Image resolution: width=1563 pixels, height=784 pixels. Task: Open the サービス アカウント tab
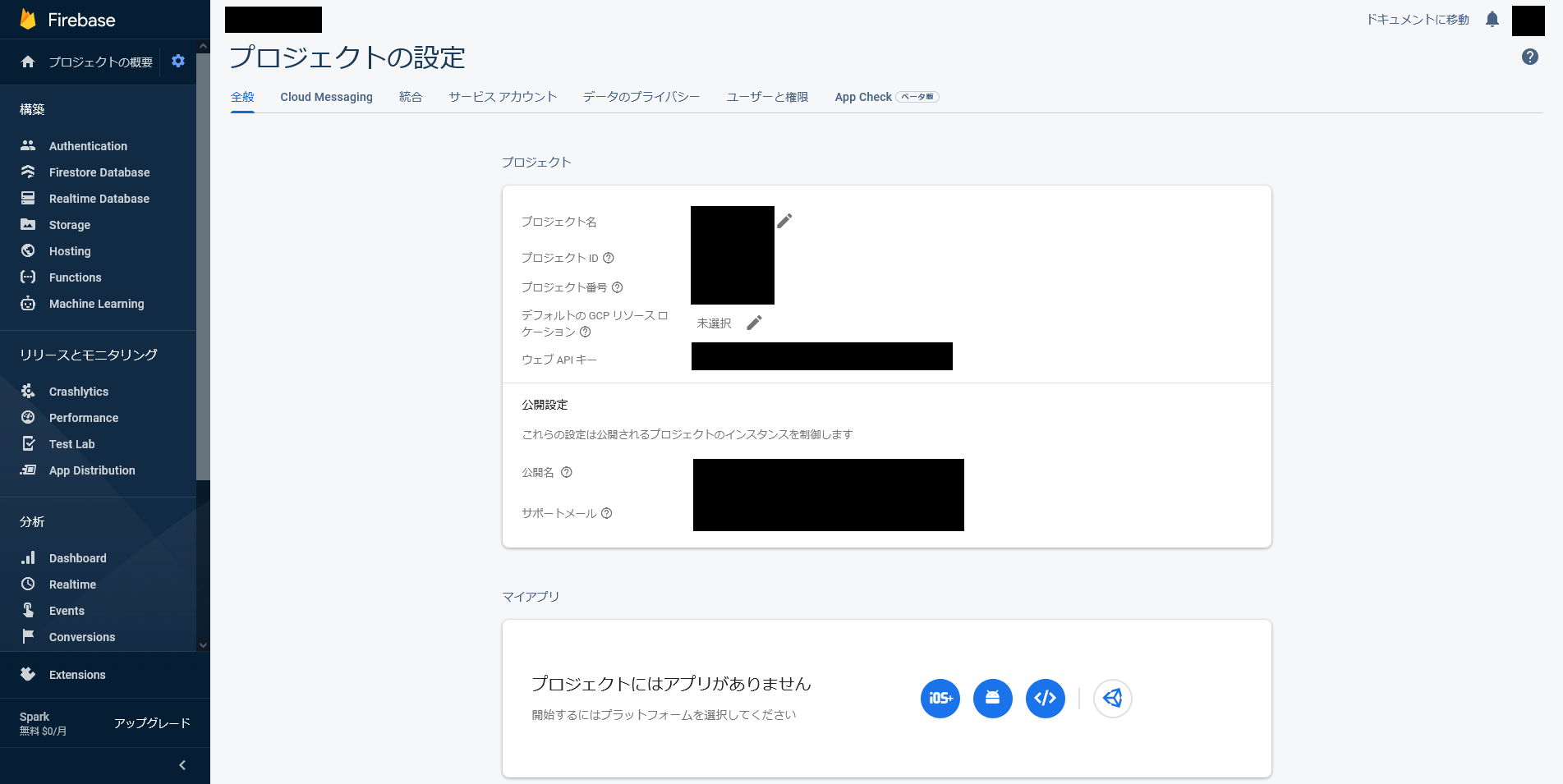click(x=503, y=97)
